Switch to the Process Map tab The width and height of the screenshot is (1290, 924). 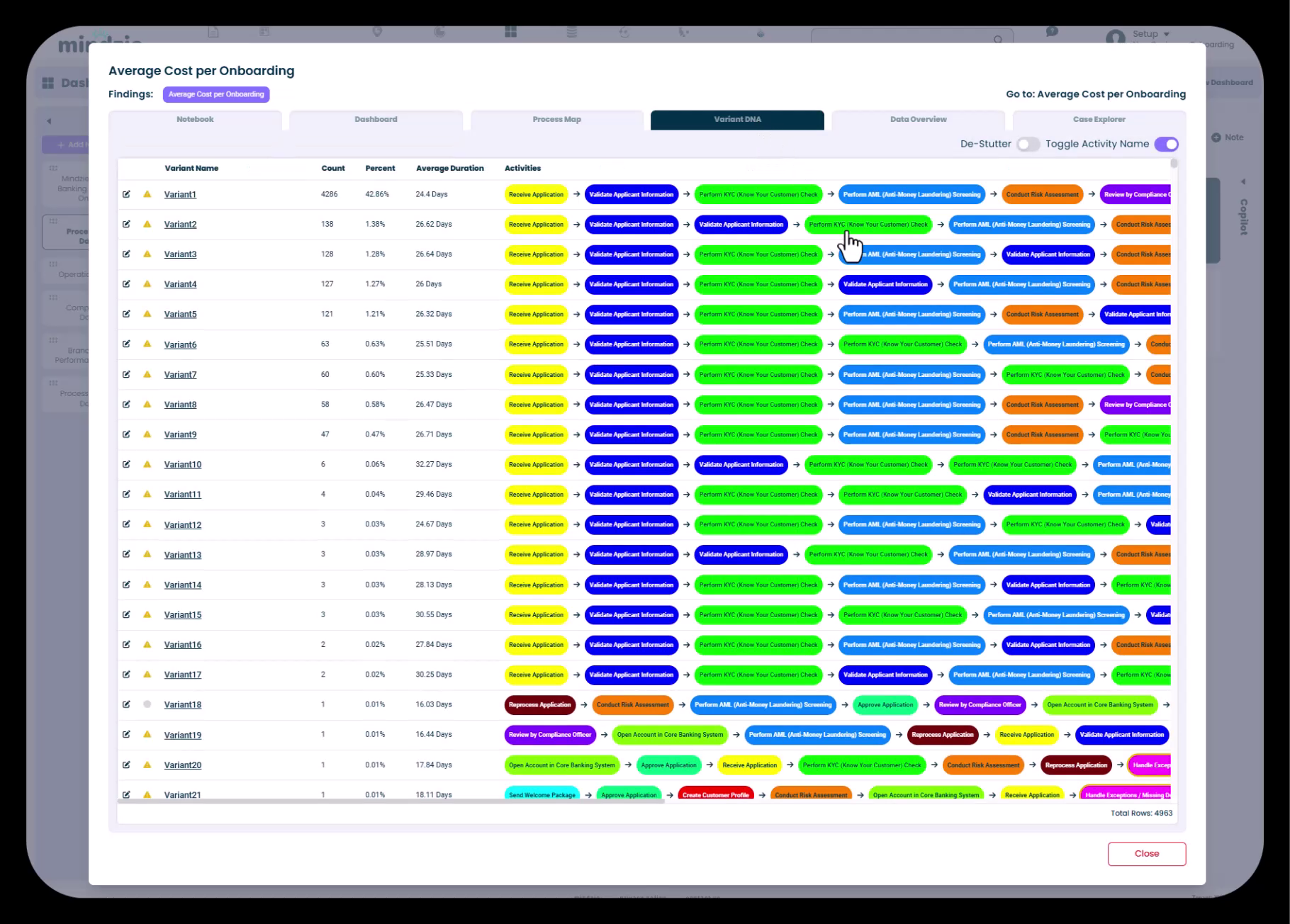556,120
